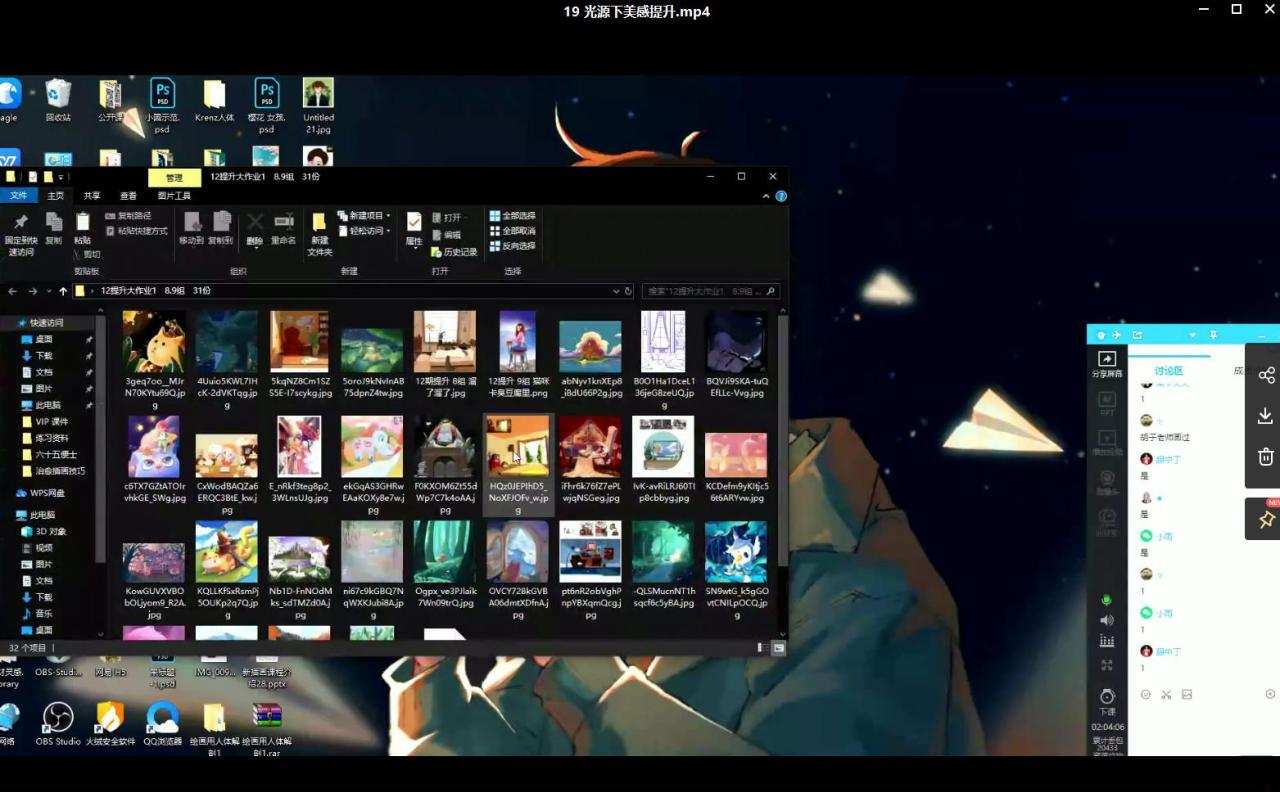Click the QQ浏览器 desktop icon
1280x792 pixels.
tap(162, 724)
